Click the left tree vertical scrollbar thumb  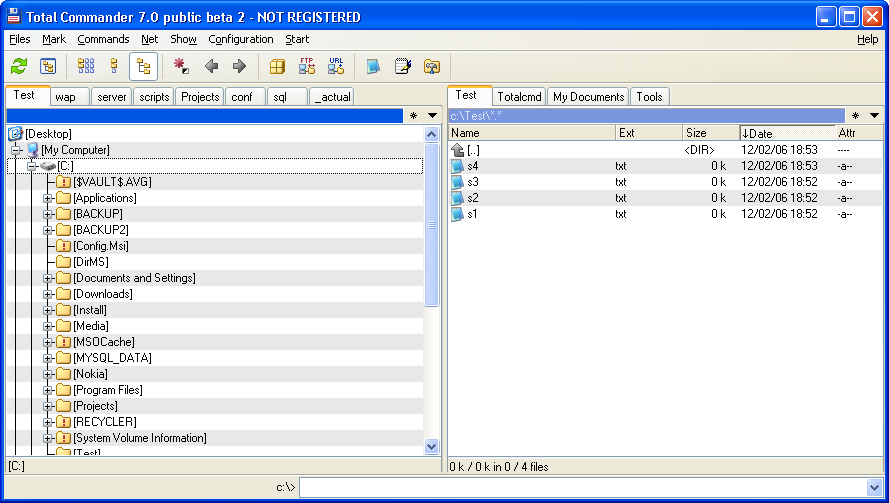click(431, 225)
